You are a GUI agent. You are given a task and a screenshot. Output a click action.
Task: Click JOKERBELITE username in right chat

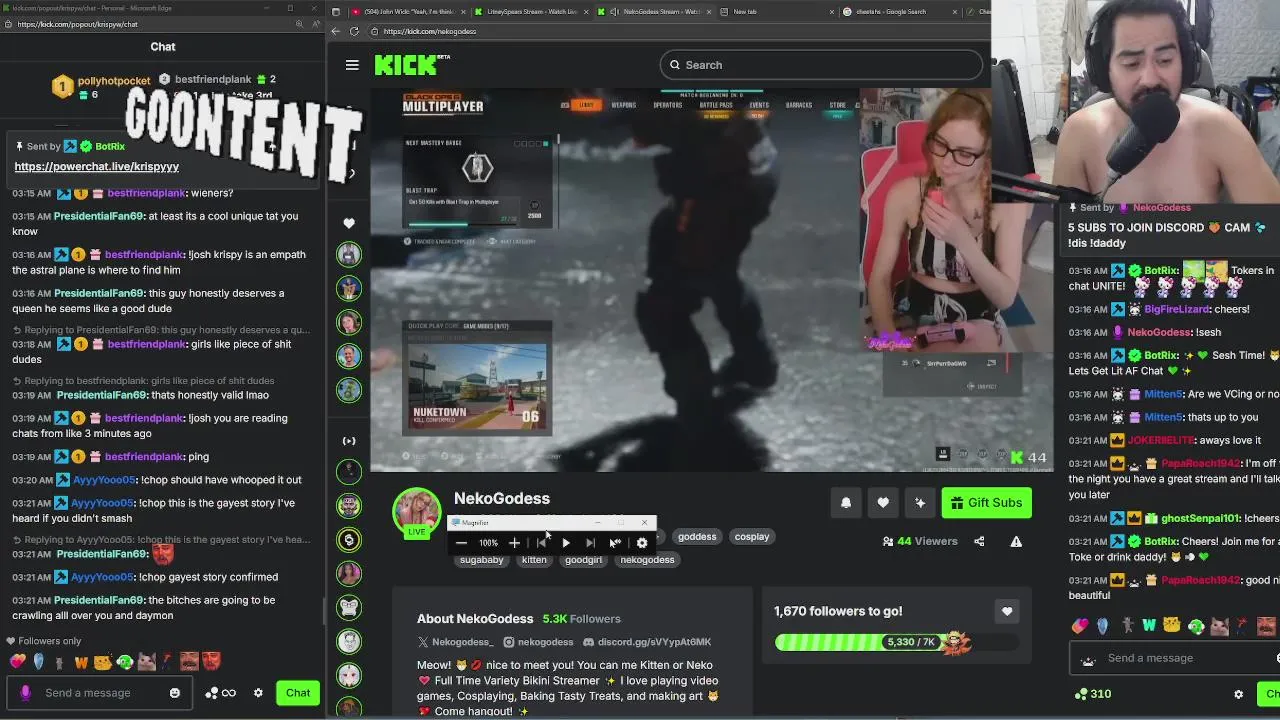coord(1161,440)
